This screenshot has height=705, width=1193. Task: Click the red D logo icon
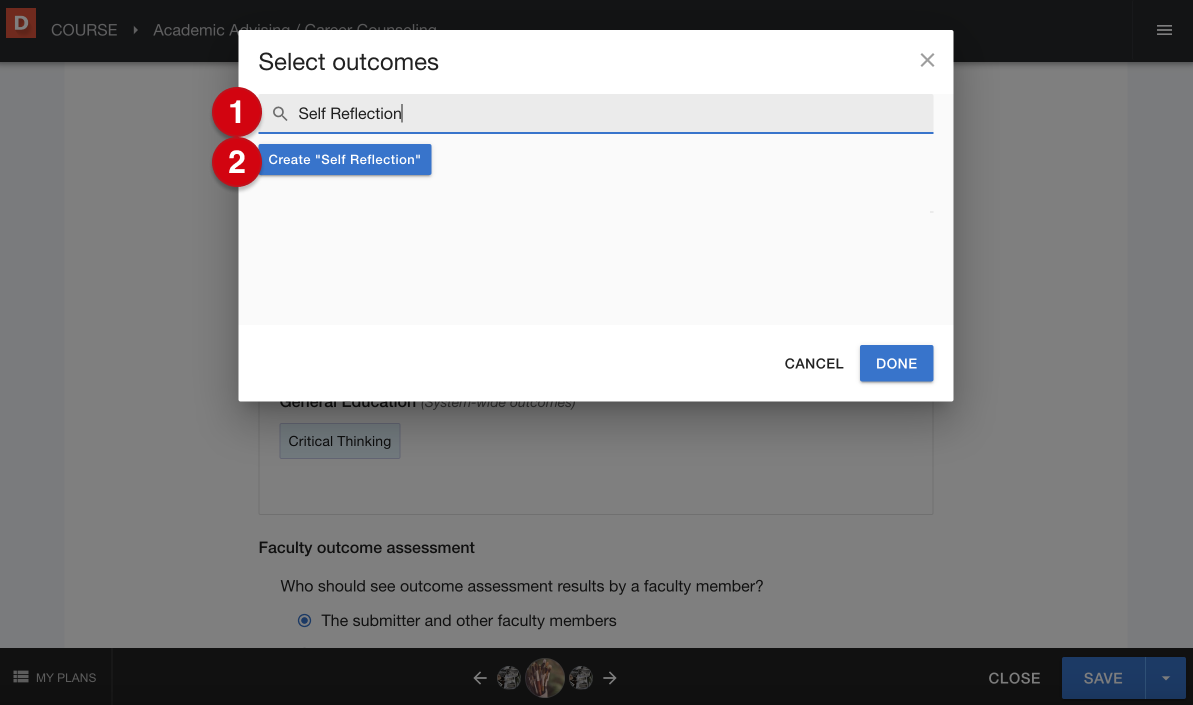pos(21,23)
